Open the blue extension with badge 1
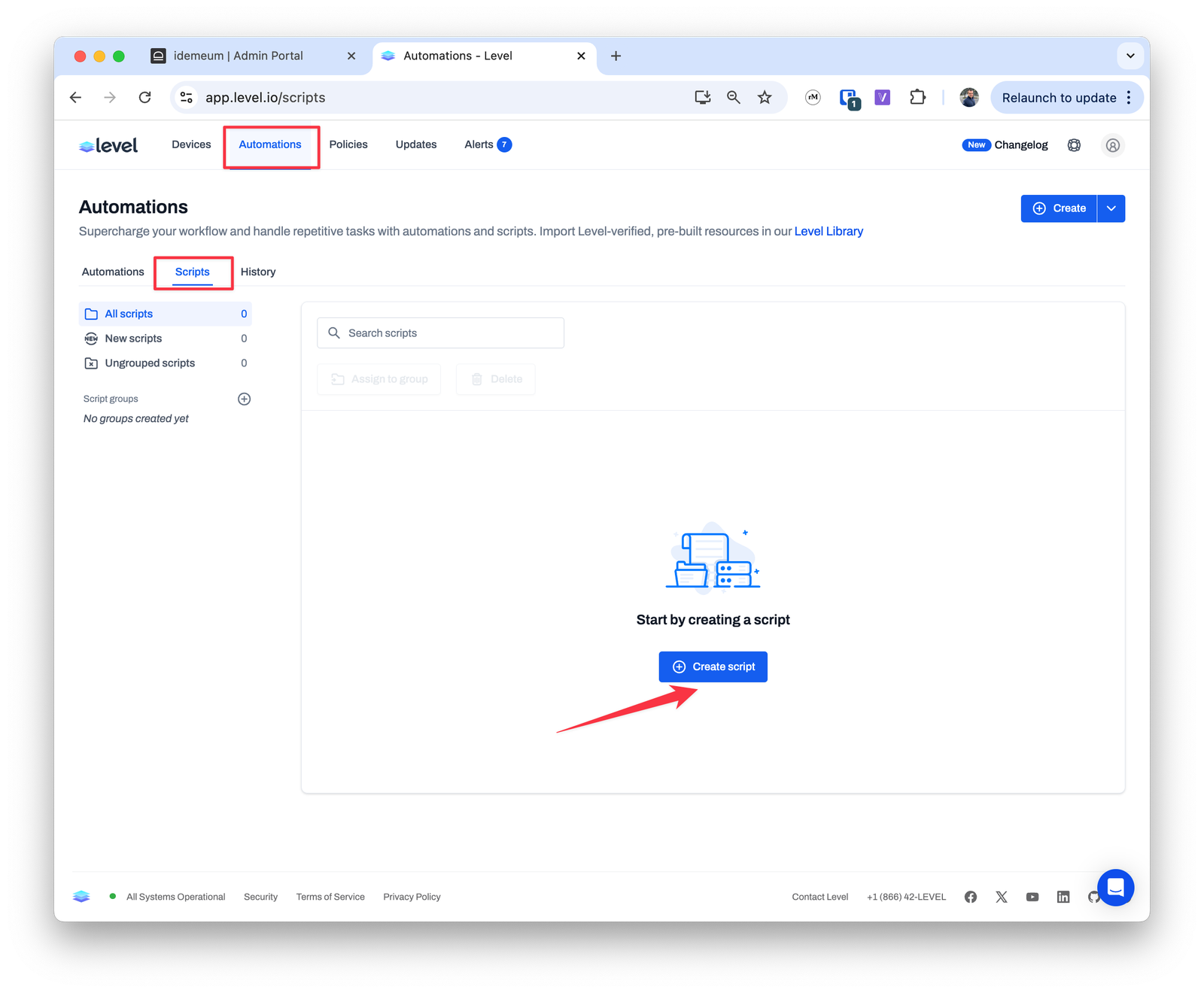This screenshot has height=993, width=1204. [x=849, y=99]
